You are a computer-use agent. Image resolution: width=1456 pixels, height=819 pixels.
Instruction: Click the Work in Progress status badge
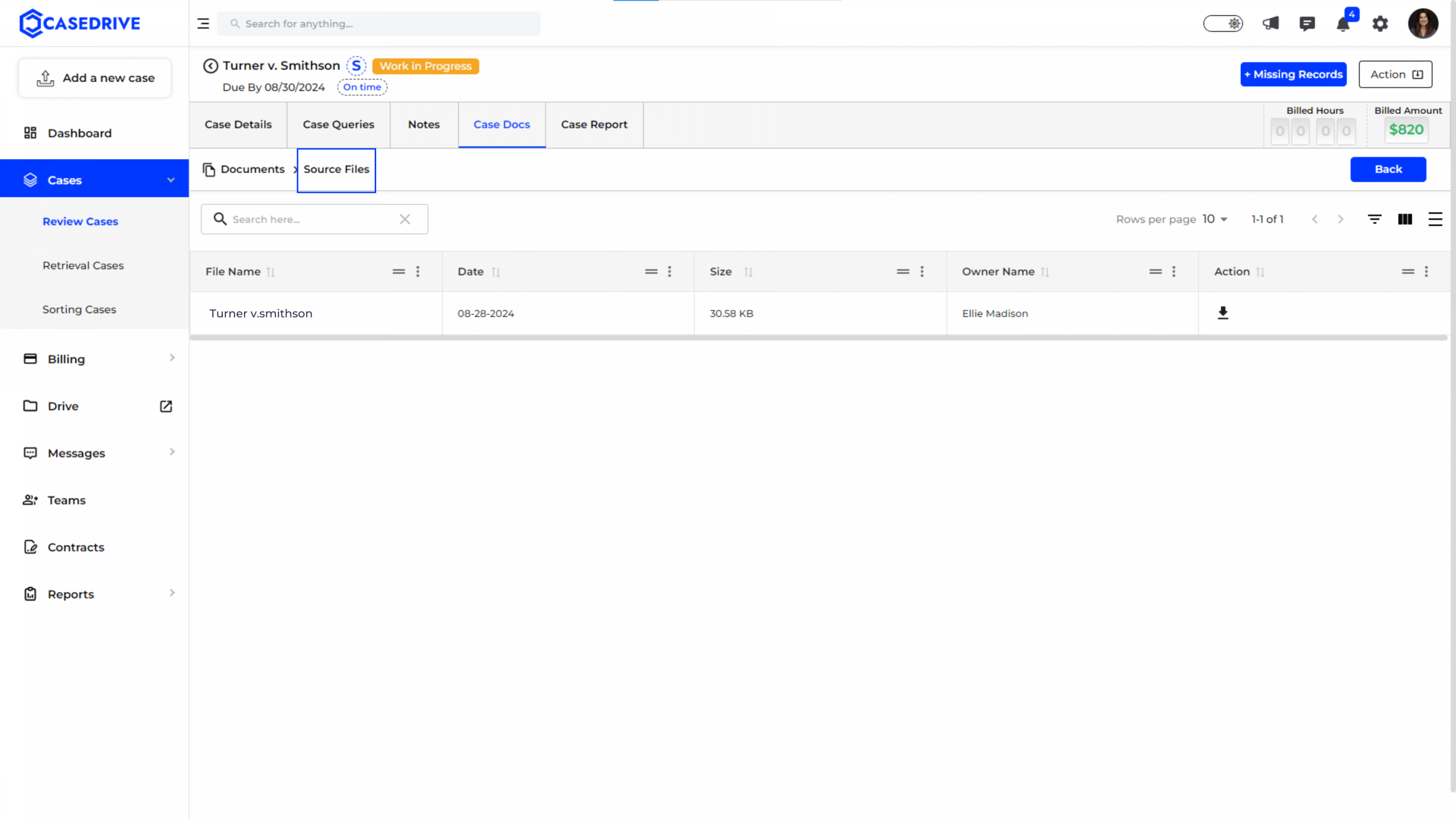pyautogui.click(x=425, y=66)
